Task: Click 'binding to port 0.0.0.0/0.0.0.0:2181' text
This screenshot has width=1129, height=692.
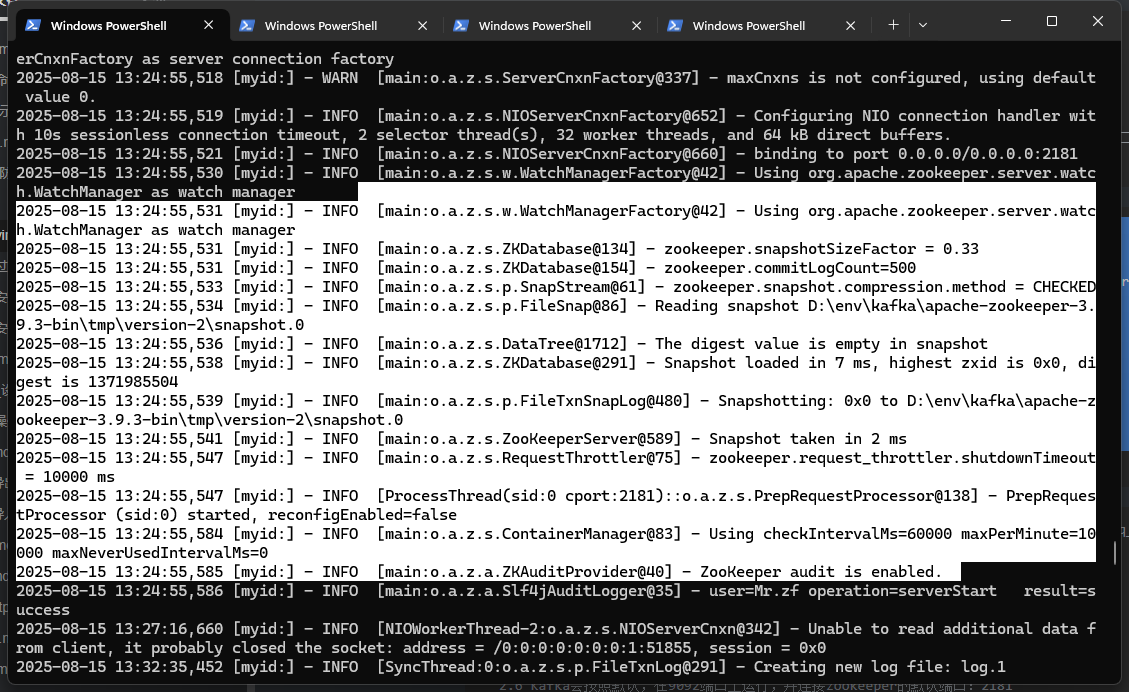Action: pos(915,154)
